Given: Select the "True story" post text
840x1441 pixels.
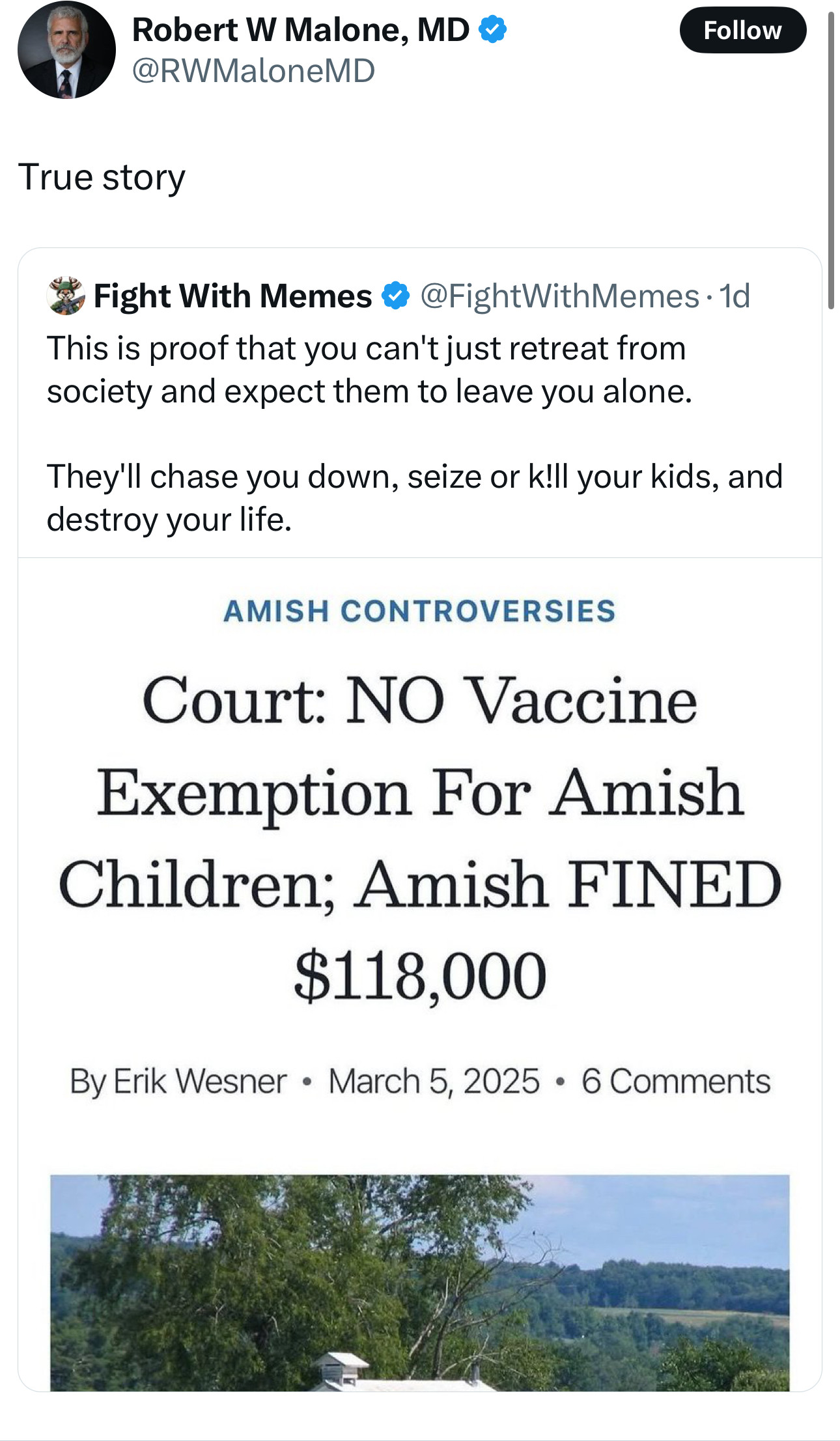Looking at the screenshot, I should click(102, 177).
